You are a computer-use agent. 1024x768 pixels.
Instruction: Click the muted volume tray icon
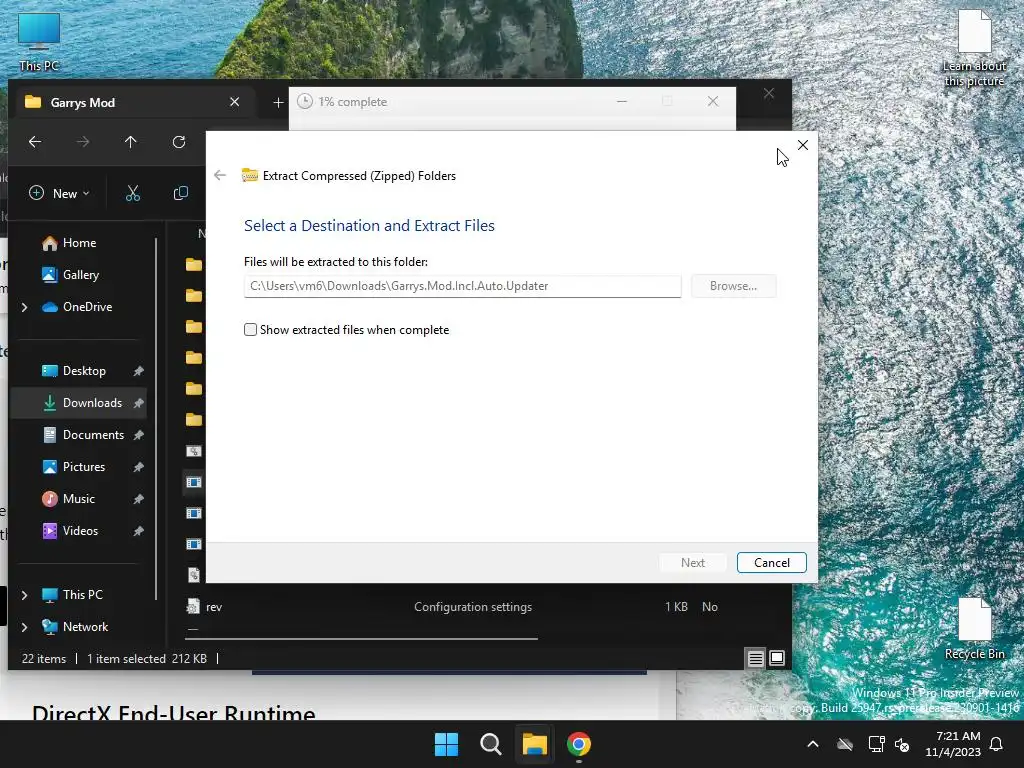903,744
